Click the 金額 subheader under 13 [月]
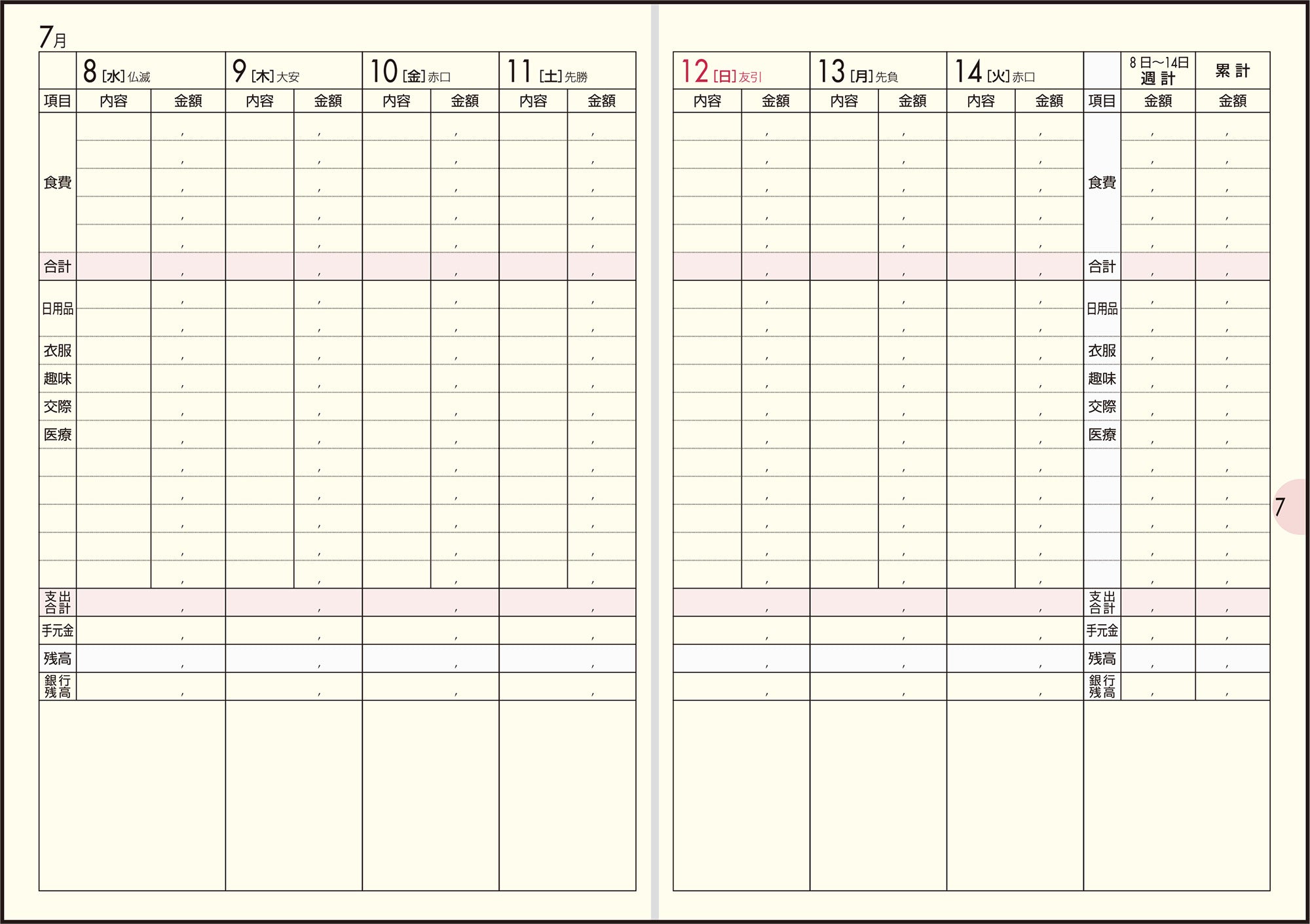This screenshot has width=1310, height=924. coord(912,101)
